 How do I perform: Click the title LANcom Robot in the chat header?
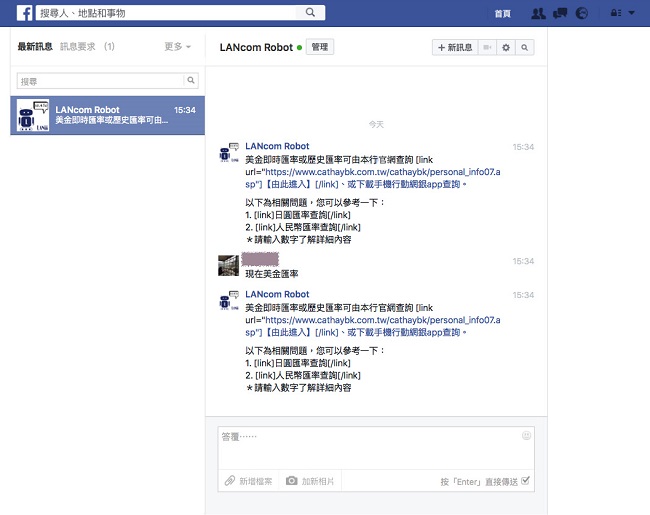[256, 47]
